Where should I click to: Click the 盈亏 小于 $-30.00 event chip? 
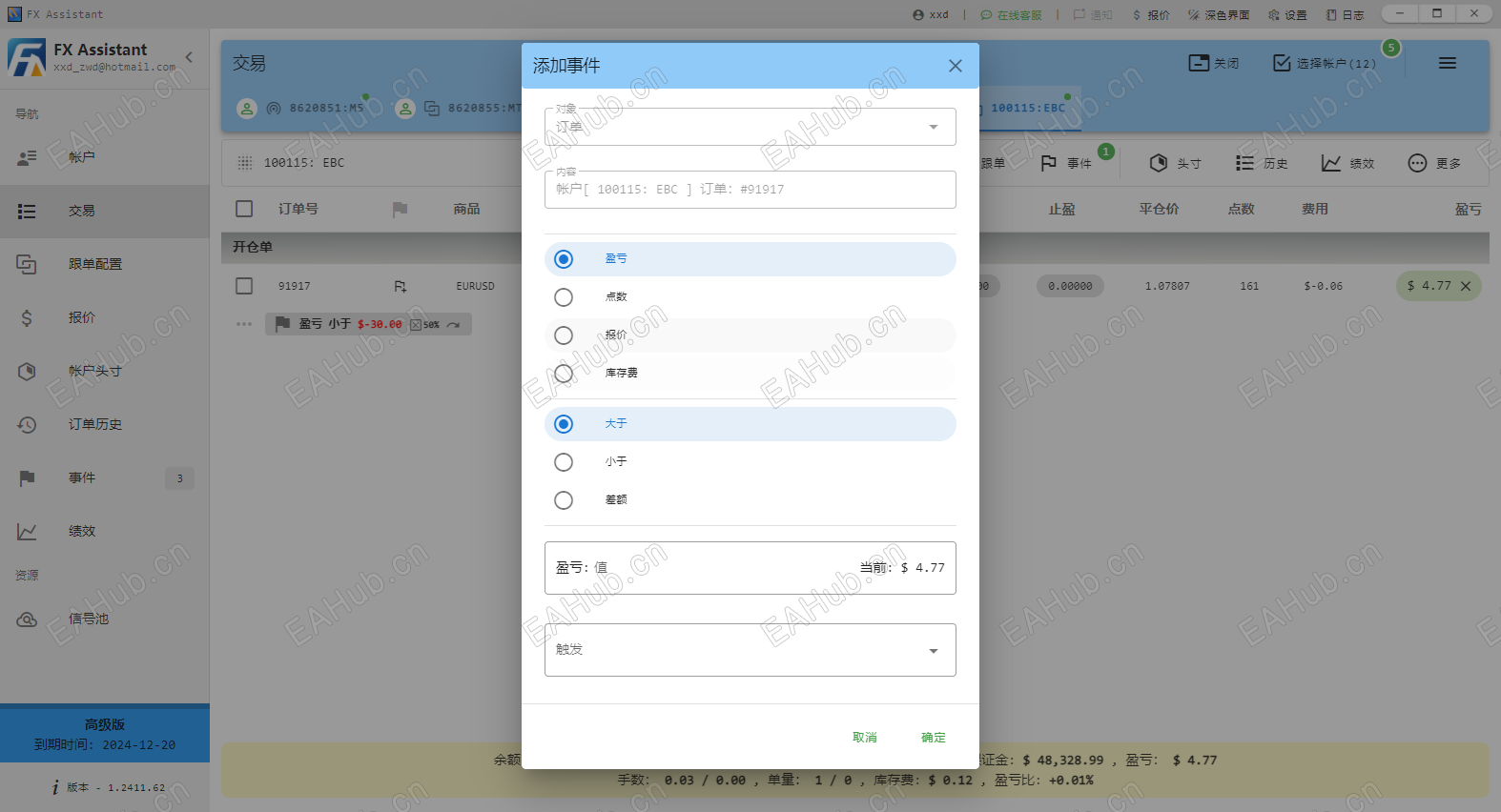click(x=368, y=324)
